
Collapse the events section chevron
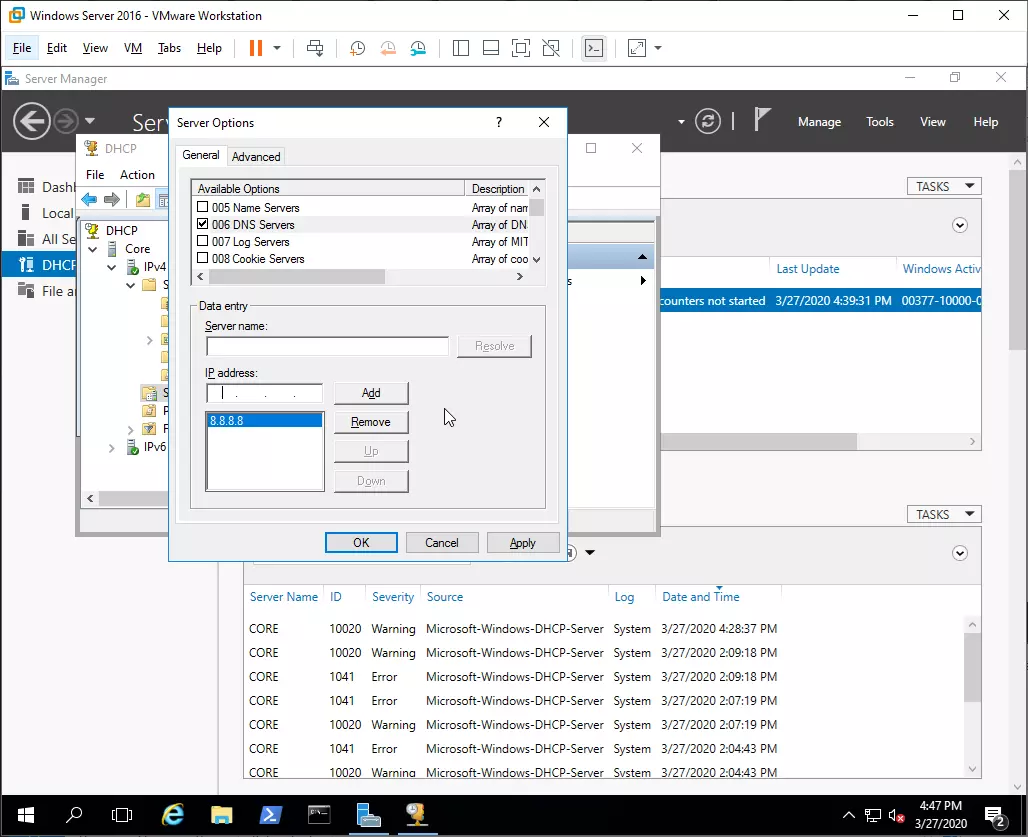(x=960, y=553)
